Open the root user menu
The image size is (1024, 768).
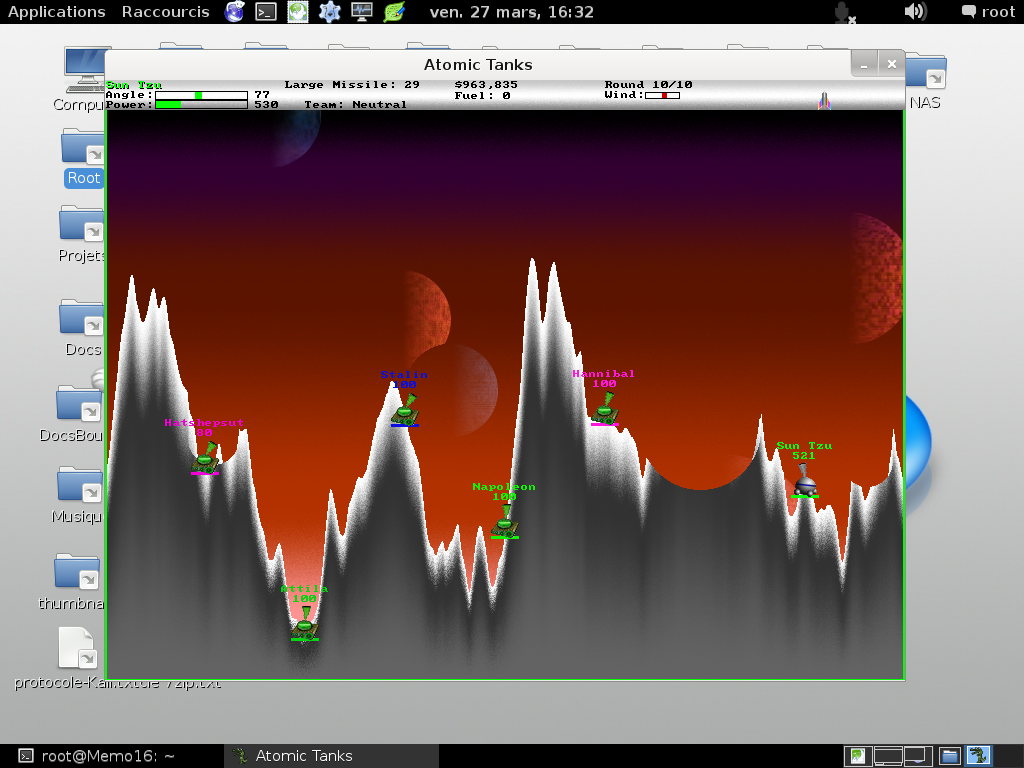[x=988, y=12]
